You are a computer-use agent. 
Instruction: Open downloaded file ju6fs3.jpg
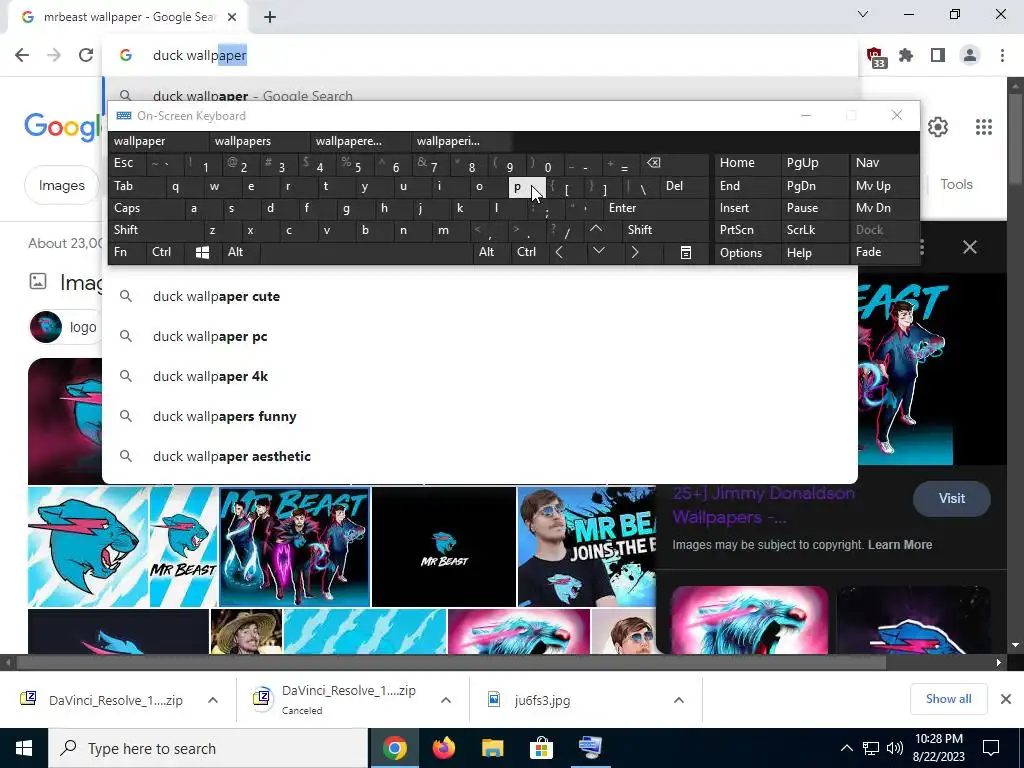point(542,700)
